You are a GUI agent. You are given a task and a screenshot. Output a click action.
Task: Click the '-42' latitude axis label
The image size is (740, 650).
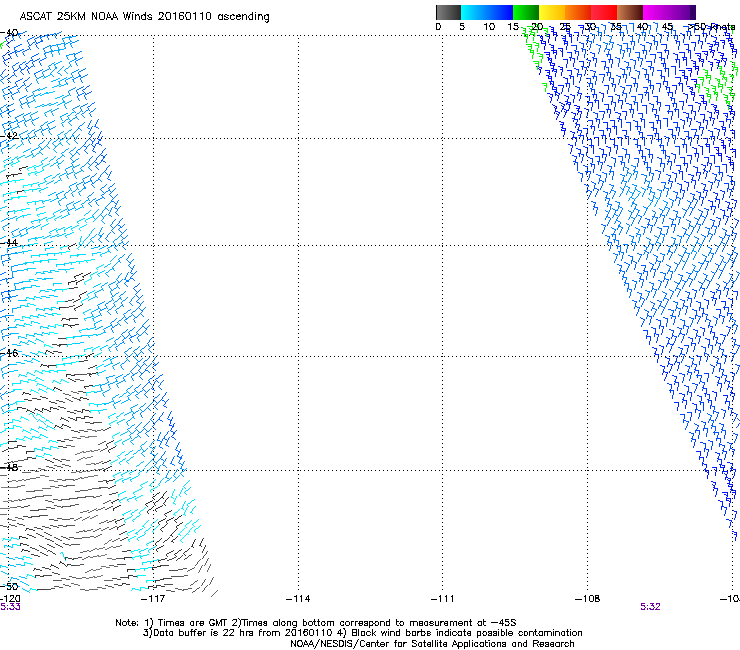point(9,135)
